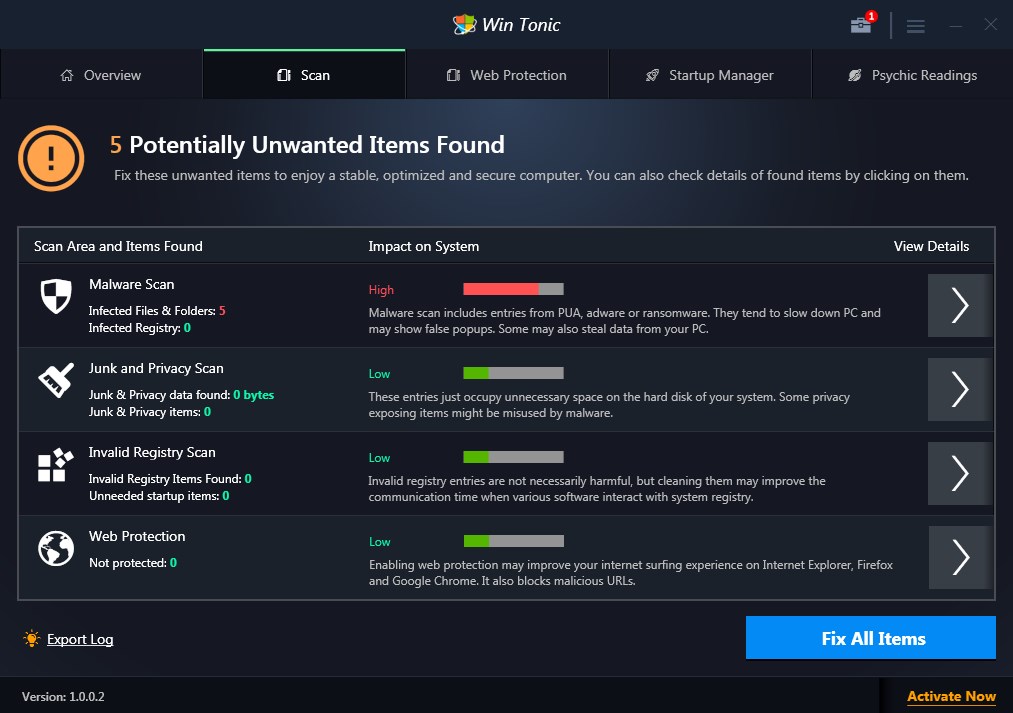This screenshot has height=713, width=1013.
Task: View details arrow for Web Protection
Action: pyautogui.click(x=958, y=557)
